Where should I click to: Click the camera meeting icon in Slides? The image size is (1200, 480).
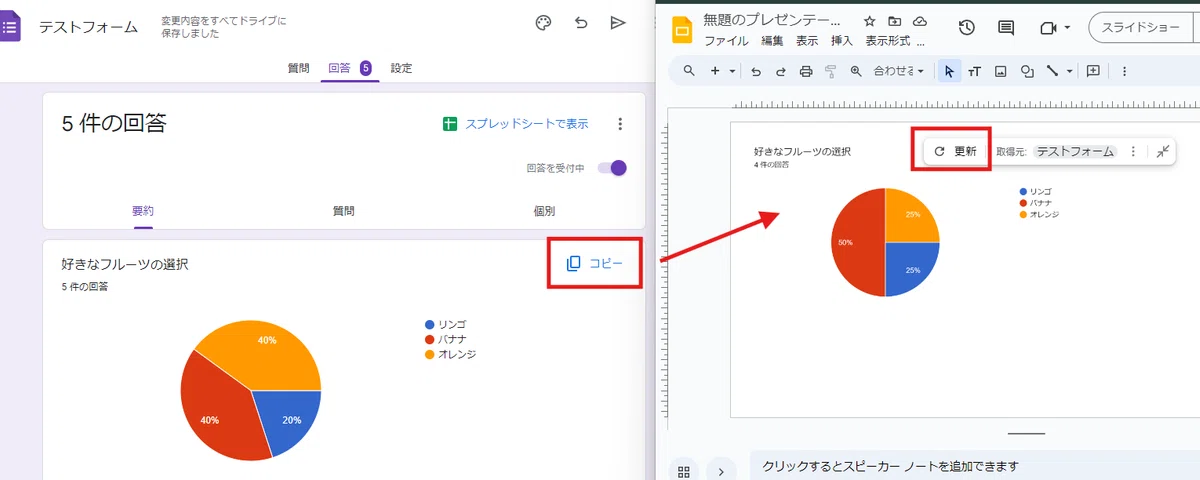point(1049,28)
